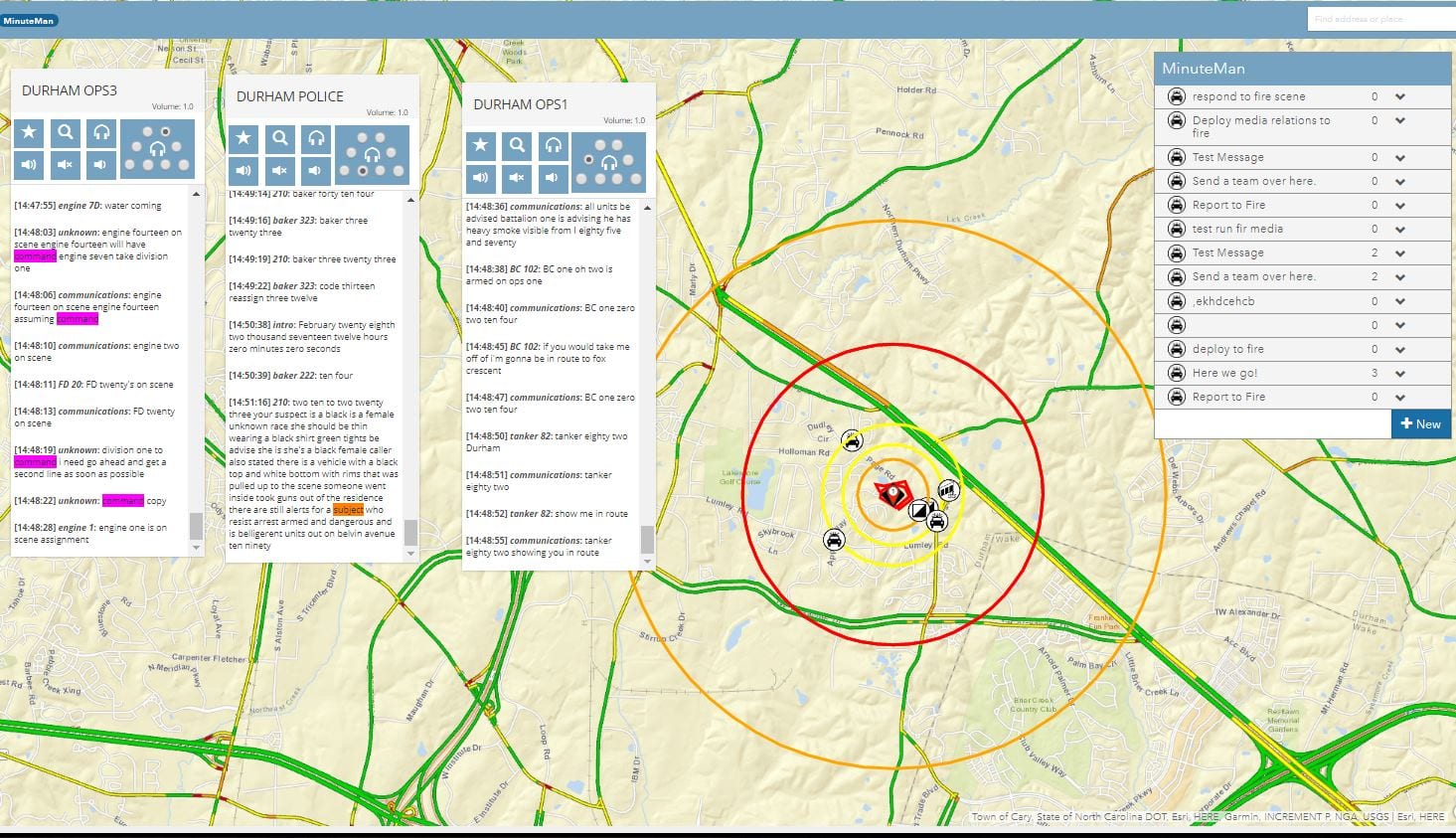The image size is (1456, 838).
Task: Click the MinuteMan logo in header
Action: (29, 20)
